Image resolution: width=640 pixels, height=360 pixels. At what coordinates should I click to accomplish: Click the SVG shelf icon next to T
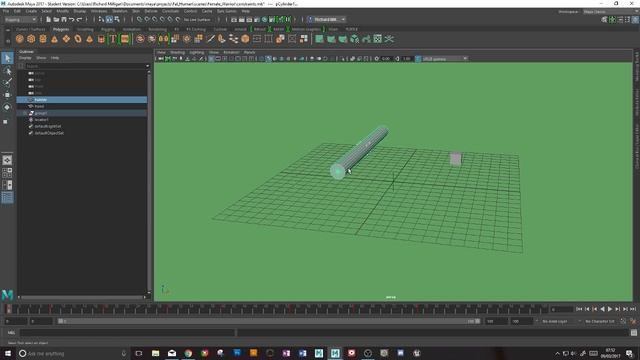pyautogui.click(x=125, y=39)
